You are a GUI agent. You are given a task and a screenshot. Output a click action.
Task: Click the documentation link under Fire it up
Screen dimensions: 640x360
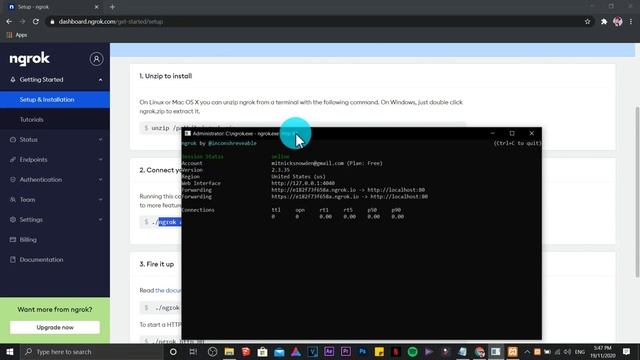tap(168, 290)
